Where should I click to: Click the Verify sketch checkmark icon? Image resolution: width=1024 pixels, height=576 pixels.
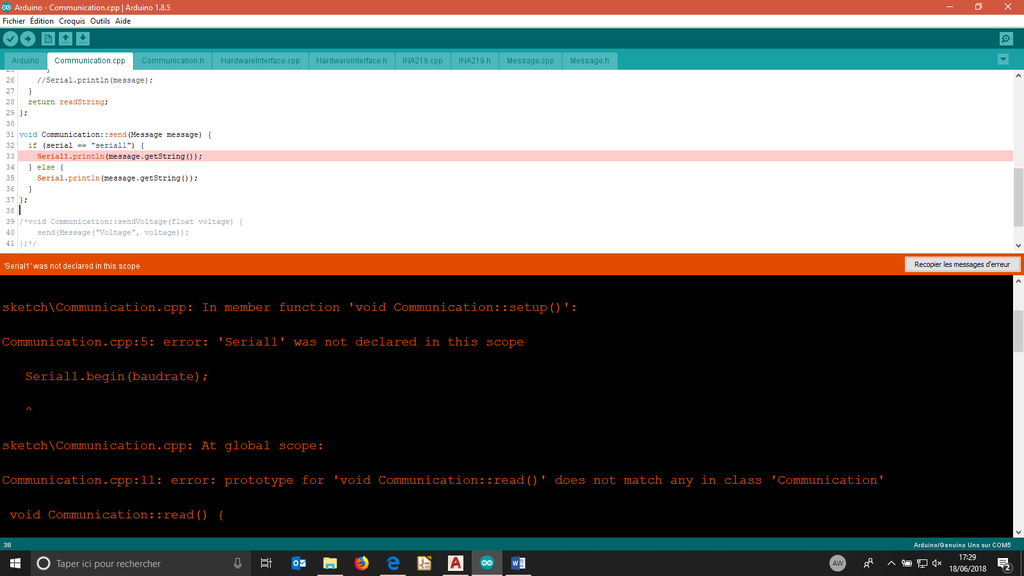pos(10,39)
